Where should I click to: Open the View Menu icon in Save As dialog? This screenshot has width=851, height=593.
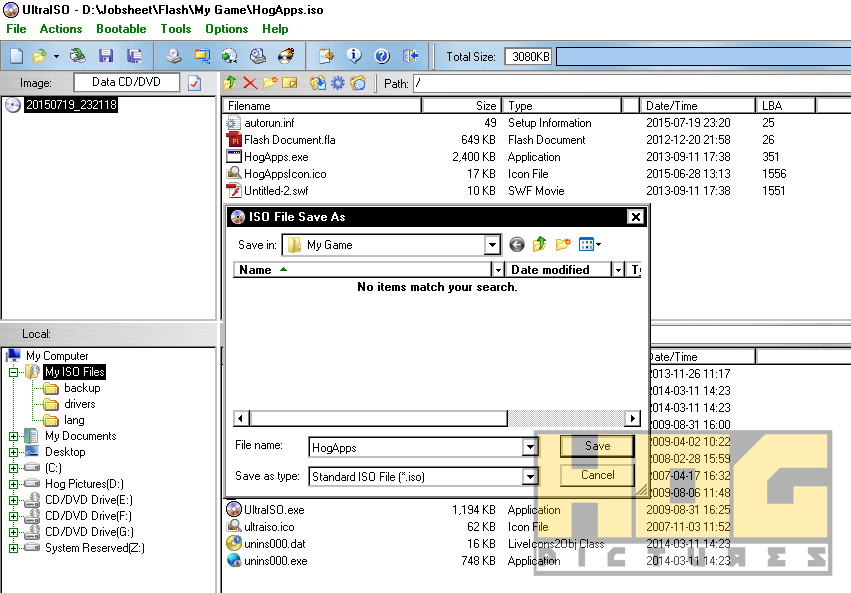click(589, 245)
